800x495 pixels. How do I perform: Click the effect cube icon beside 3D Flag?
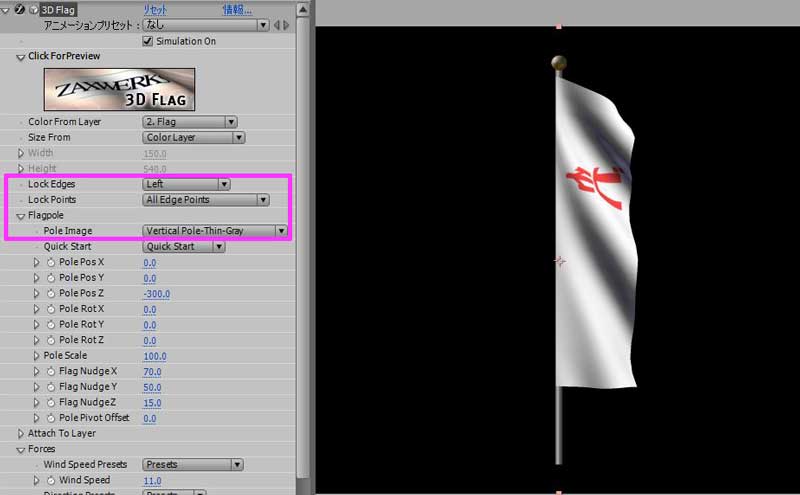[34, 9]
